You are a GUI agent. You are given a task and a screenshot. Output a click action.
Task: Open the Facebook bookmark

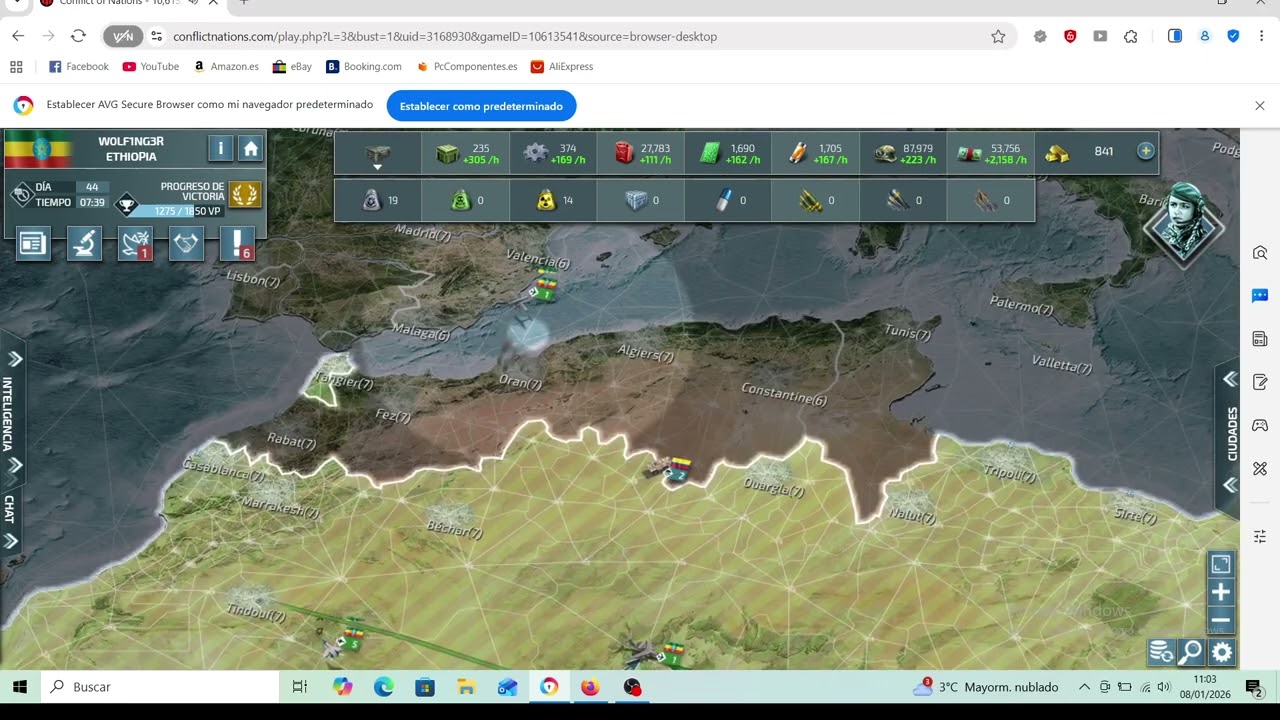79,67
